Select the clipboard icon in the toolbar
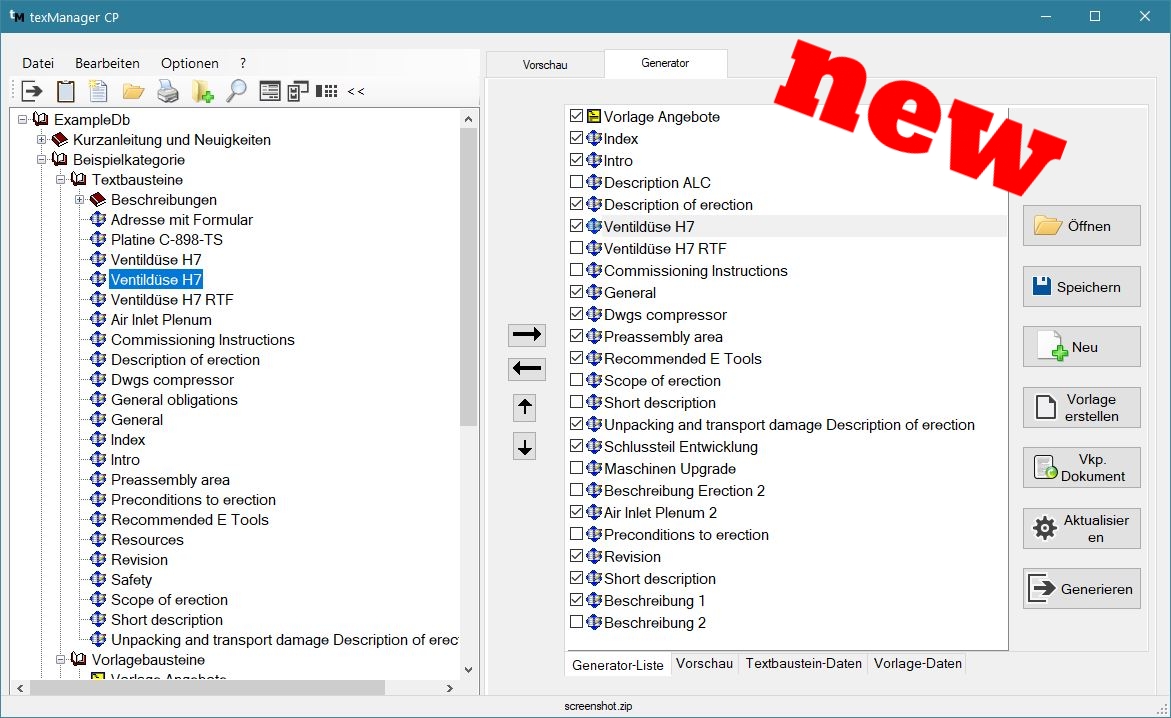 click(64, 90)
